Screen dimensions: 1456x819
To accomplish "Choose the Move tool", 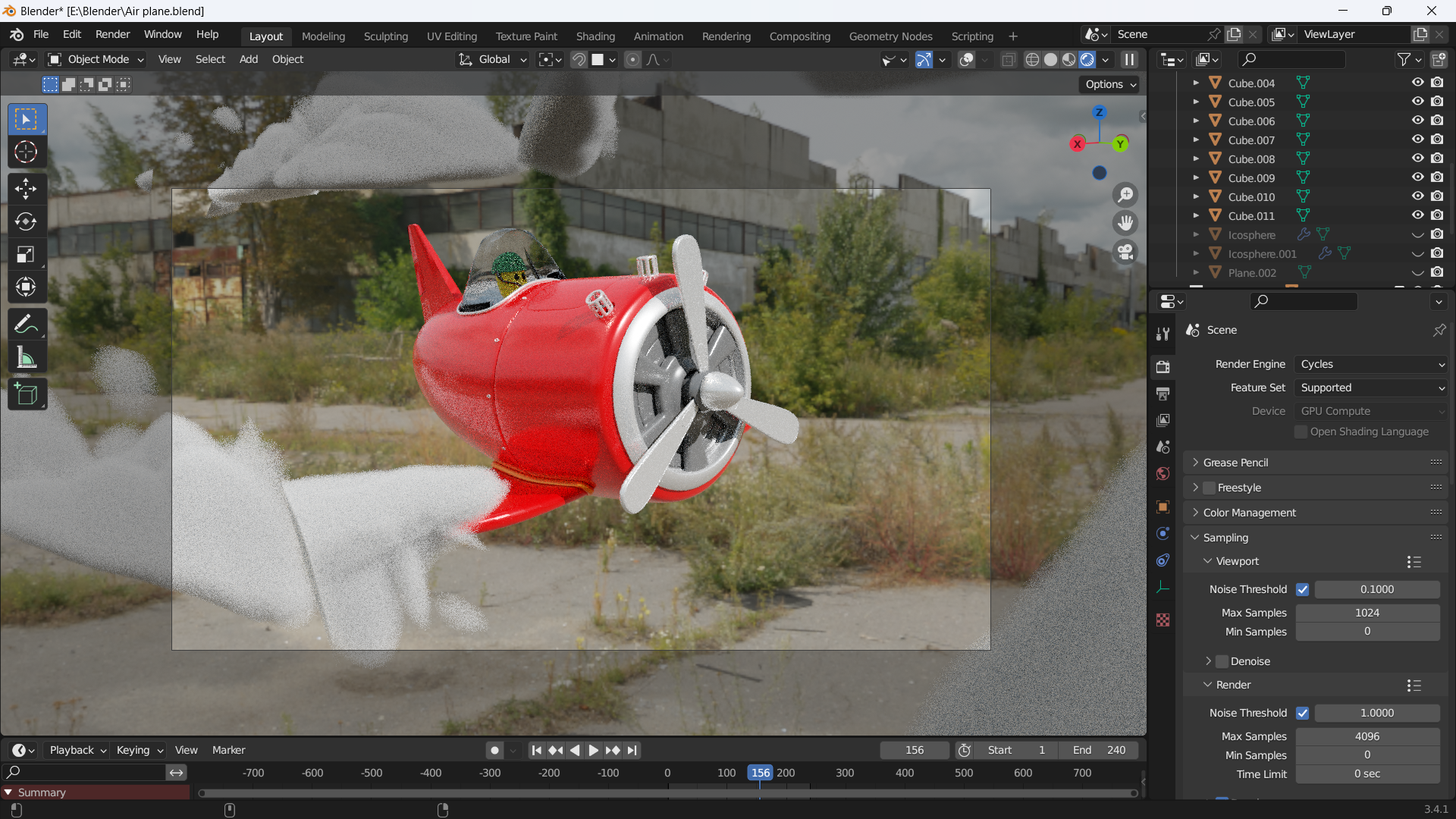I will tap(27, 189).
